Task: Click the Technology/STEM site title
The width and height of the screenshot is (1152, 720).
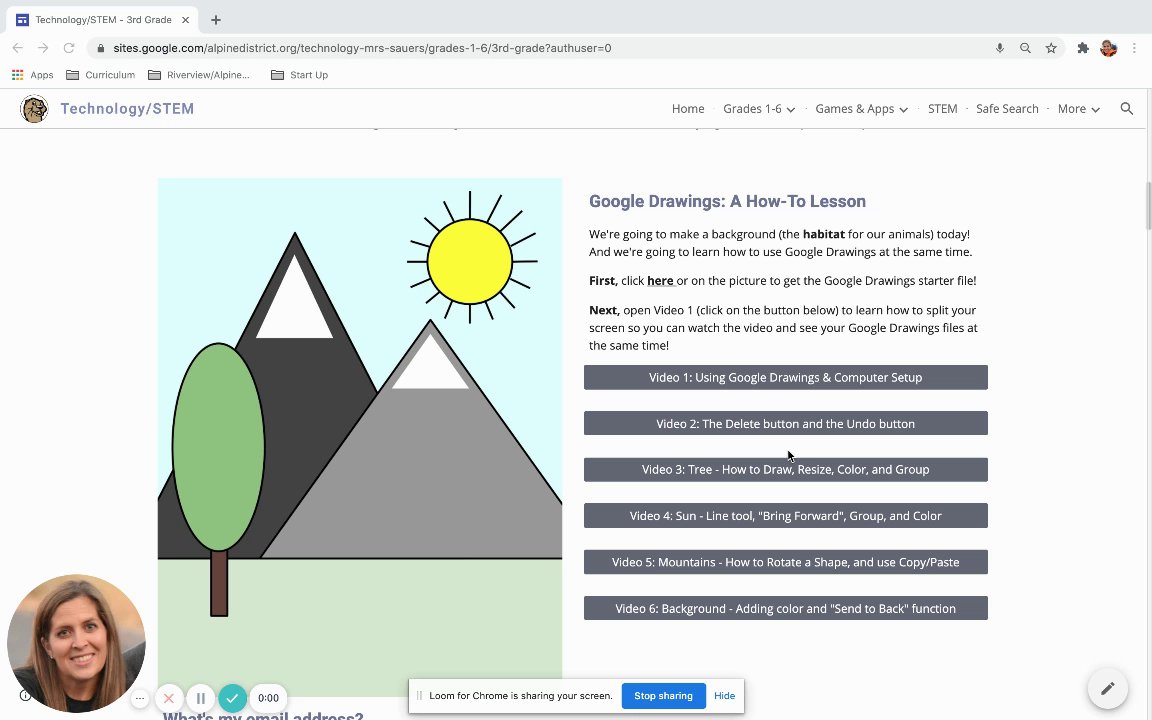Action: point(127,109)
